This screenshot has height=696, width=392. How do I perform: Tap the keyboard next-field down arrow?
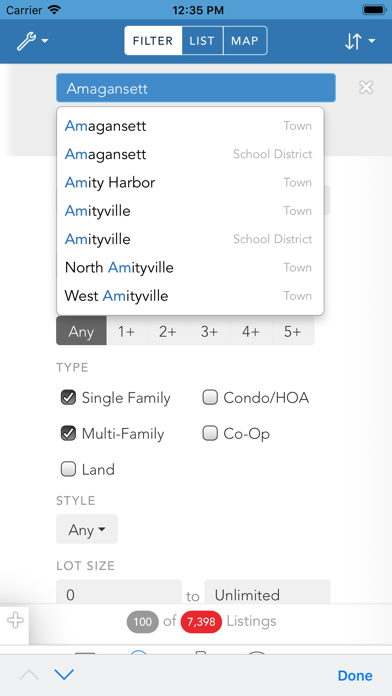pyautogui.click(x=64, y=675)
